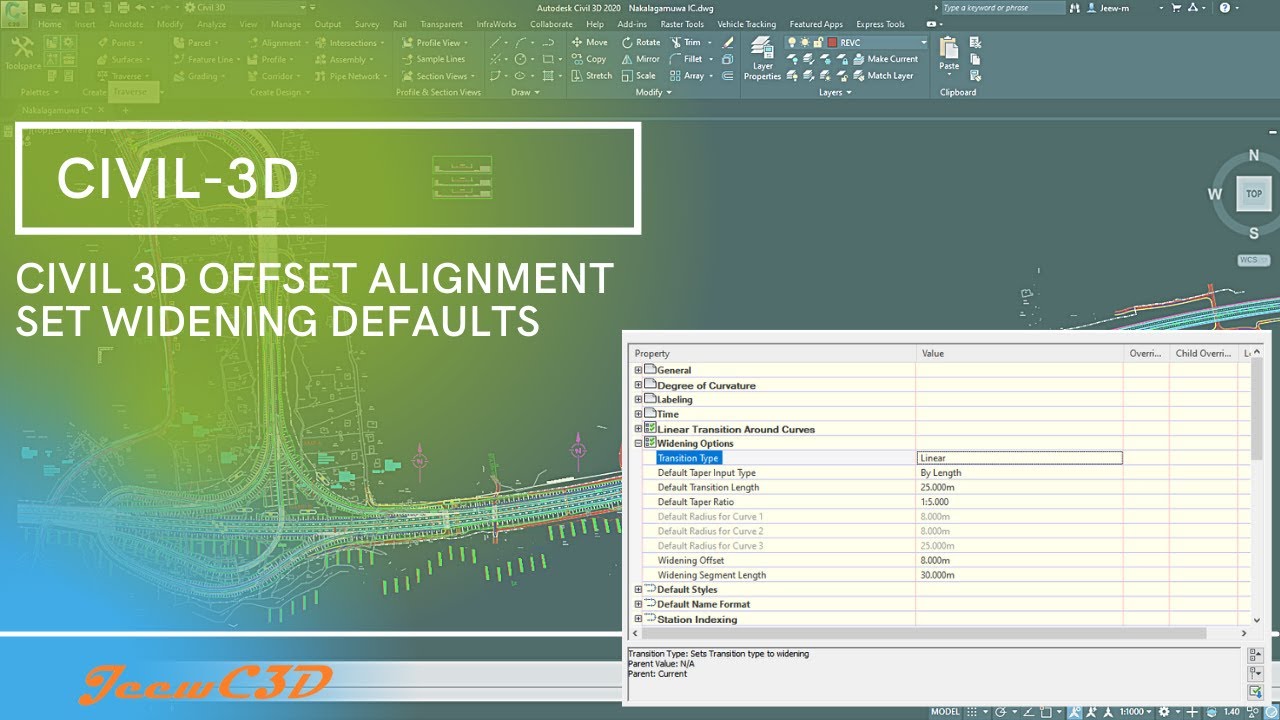This screenshot has width=1280, height=720.
Task: Expand Linear Transition Around Curves group
Action: pos(638,428)
